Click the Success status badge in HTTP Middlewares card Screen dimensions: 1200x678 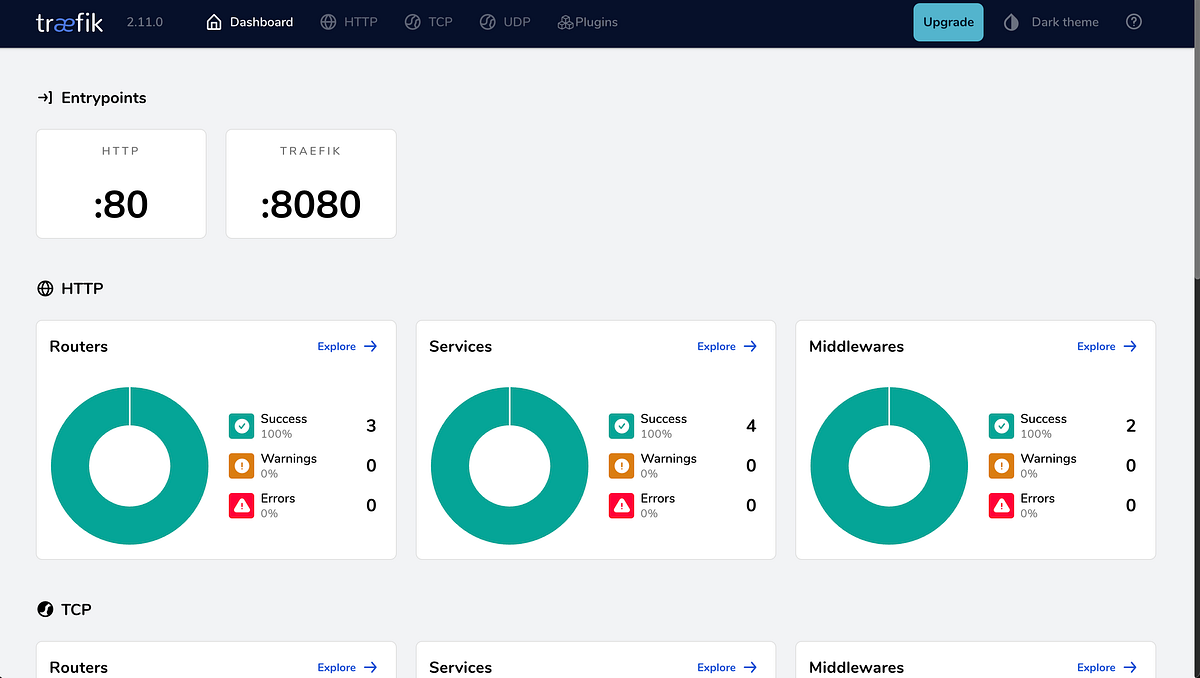coord(1001,426)
